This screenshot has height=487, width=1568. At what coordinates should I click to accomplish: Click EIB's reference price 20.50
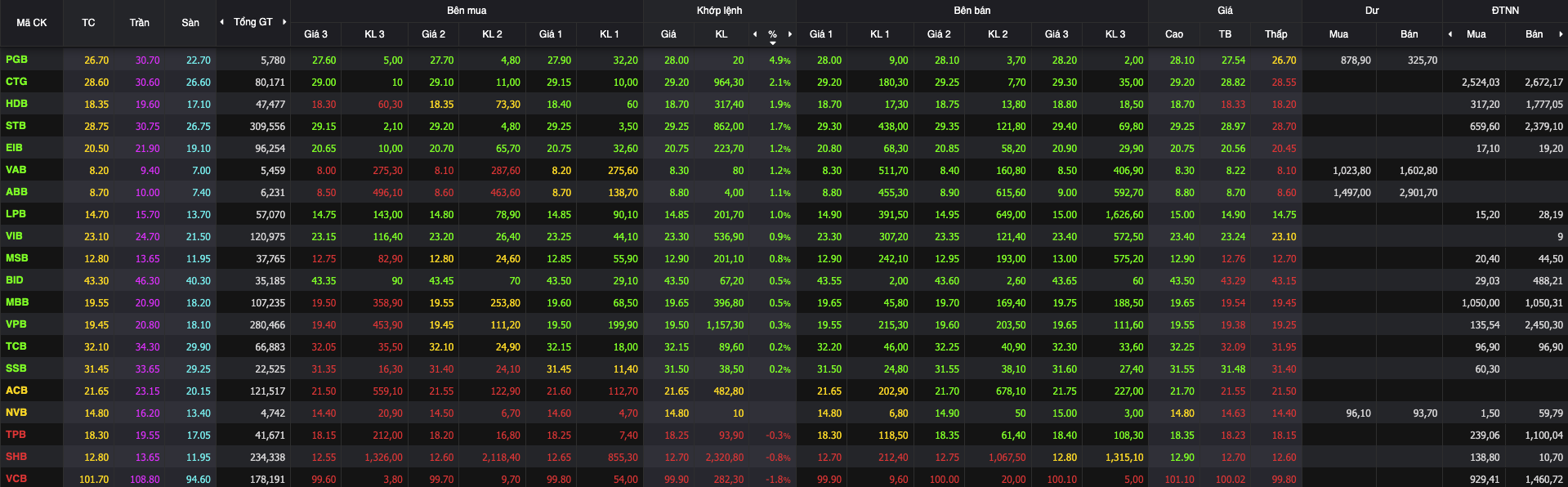point(96,149)
